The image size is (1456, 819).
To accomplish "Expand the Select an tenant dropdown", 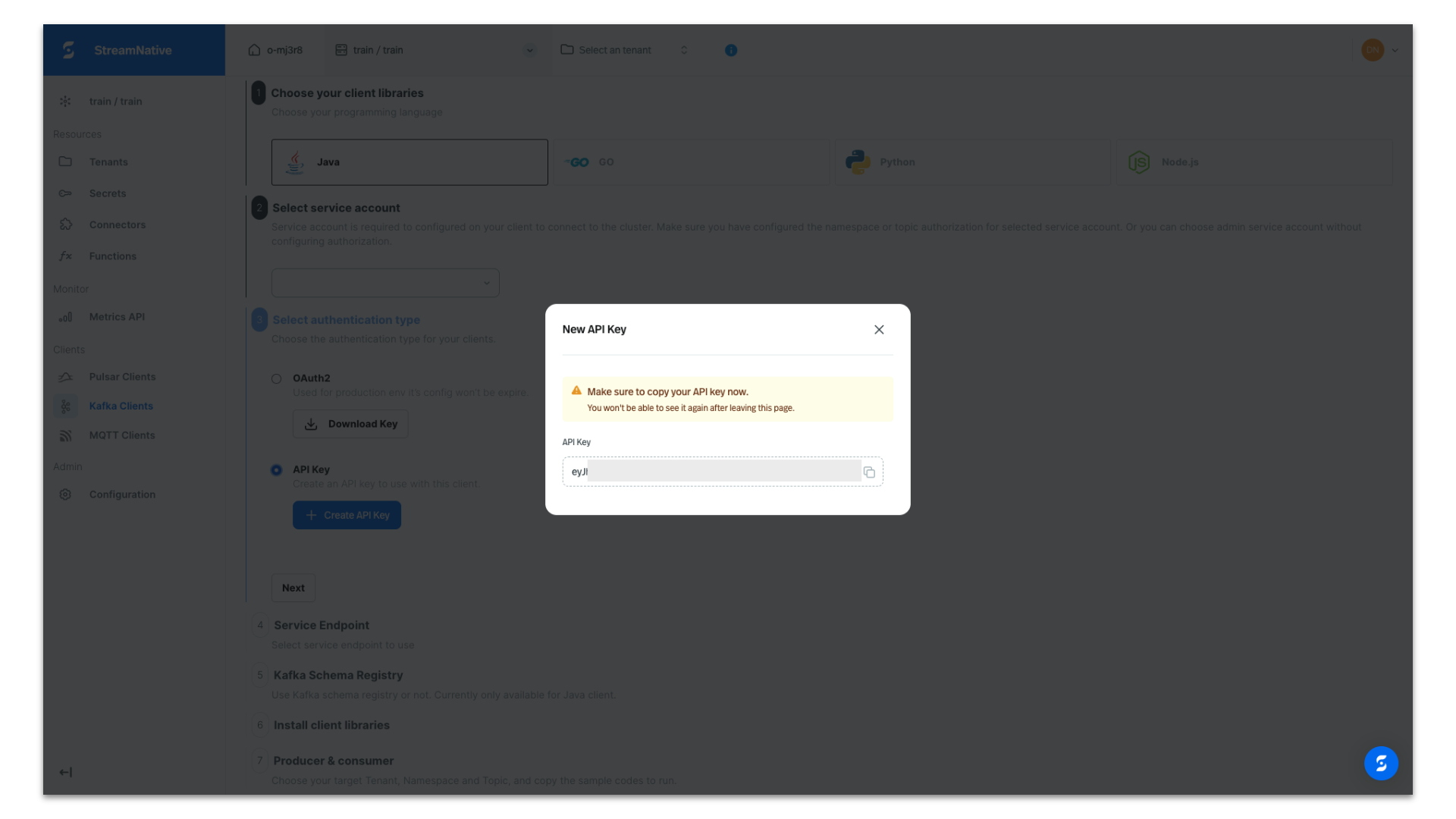I will [x=683, y=50].
